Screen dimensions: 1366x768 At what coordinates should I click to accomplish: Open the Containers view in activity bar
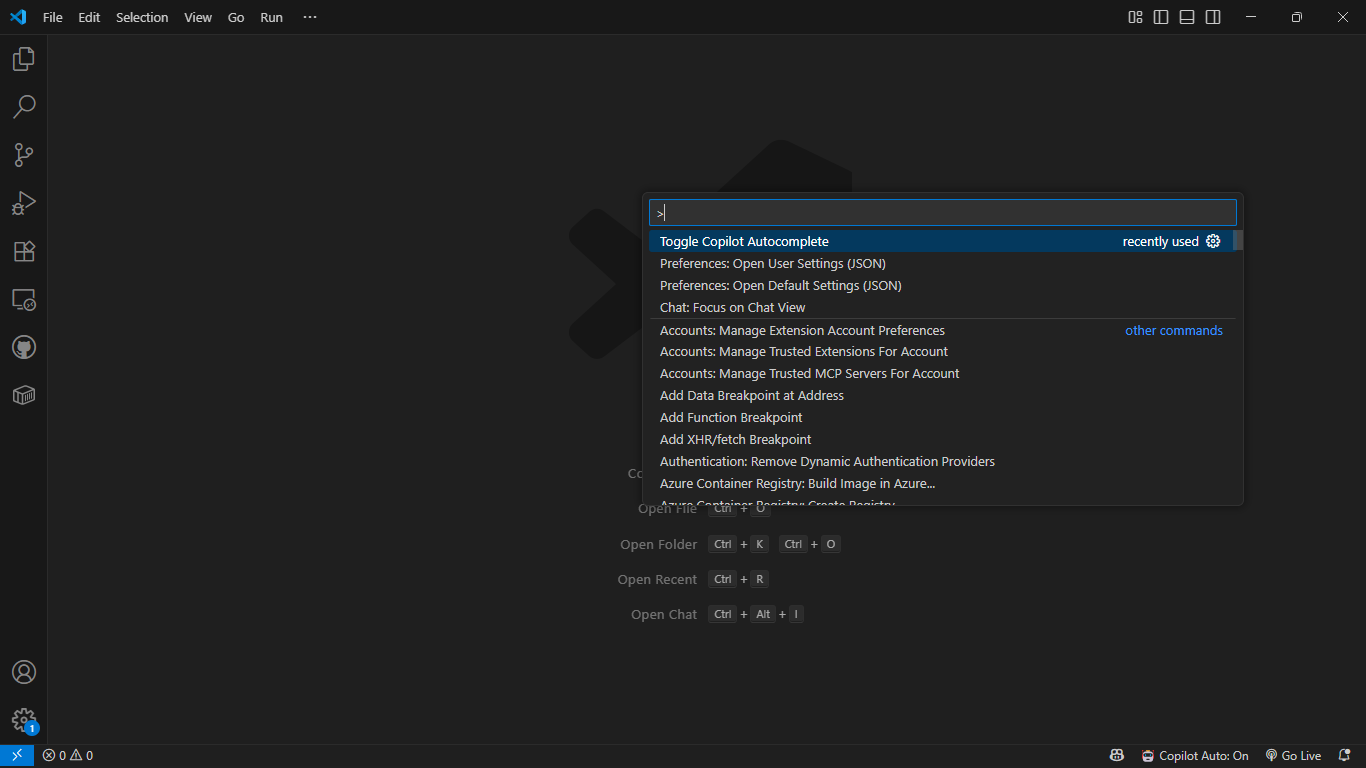[24, 395]
